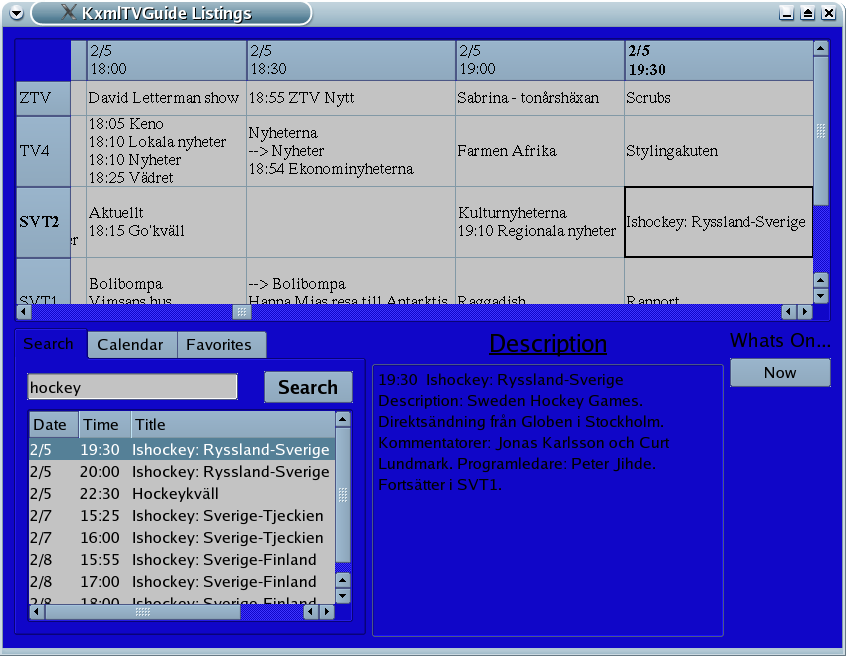Image resolution: width=846 pixels, height=656 pixels.
Task: Sort results by Time column header
Action: click(x=105, y=425)
